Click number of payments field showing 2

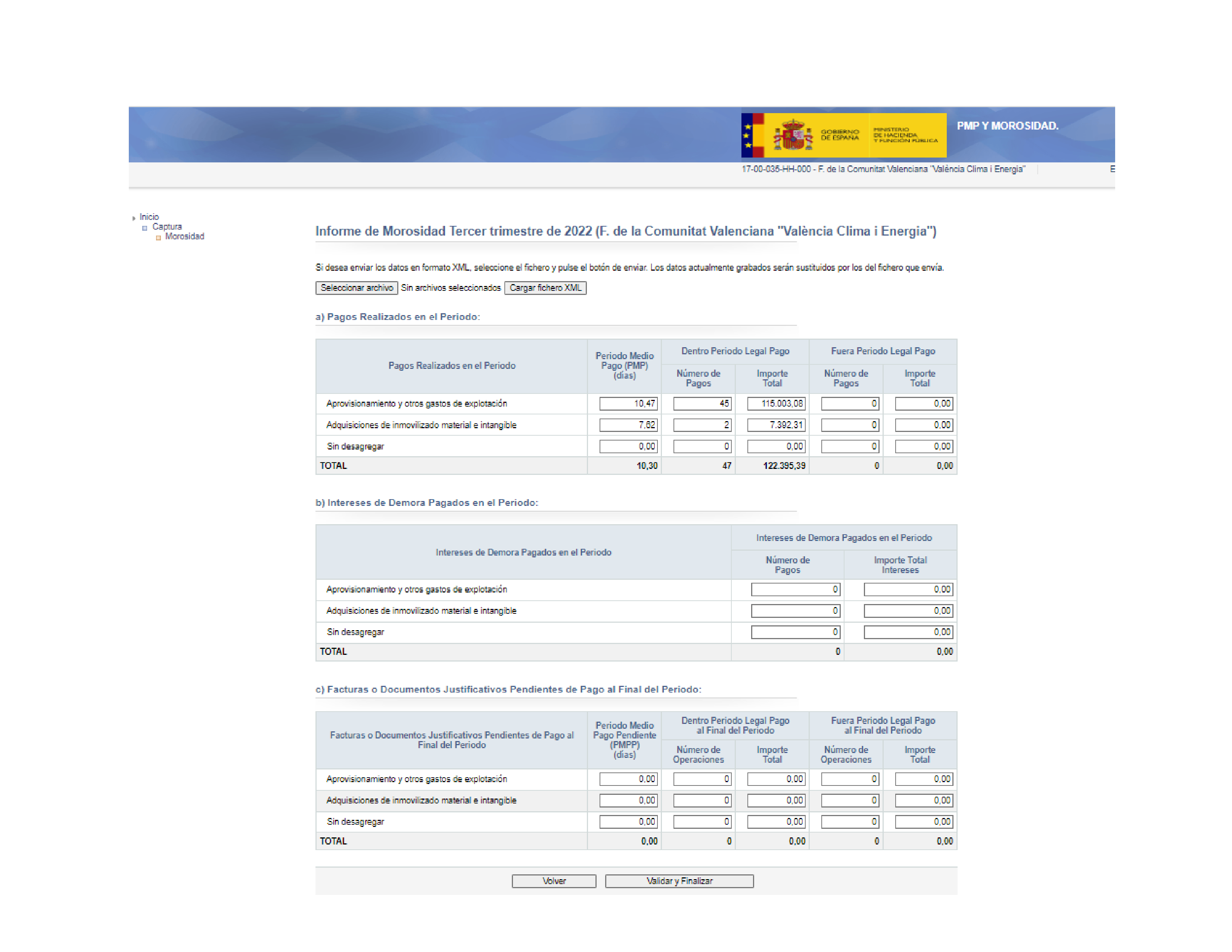[x=702, y=425]
